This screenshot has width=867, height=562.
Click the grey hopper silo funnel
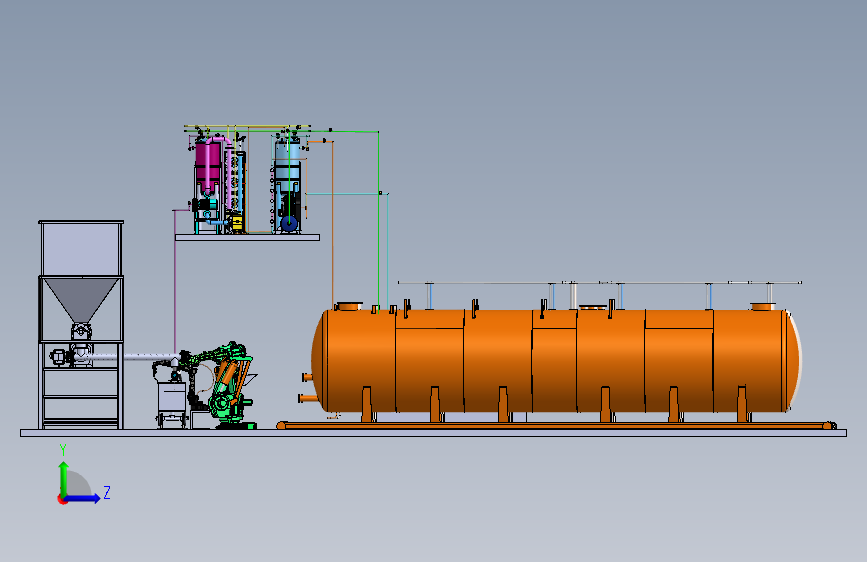point(81,299)
